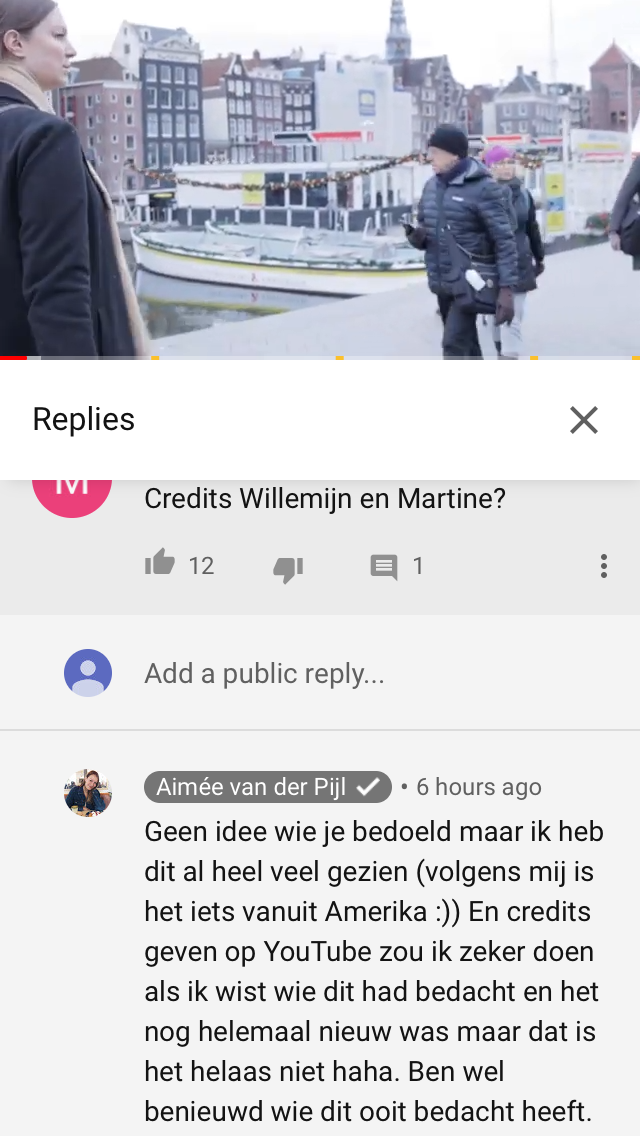Image resolution: width=640 pixels, height=1136 pixels.
Task: Tap Aimée's reply text starting Geen idee
Action: tap(374, 971)
